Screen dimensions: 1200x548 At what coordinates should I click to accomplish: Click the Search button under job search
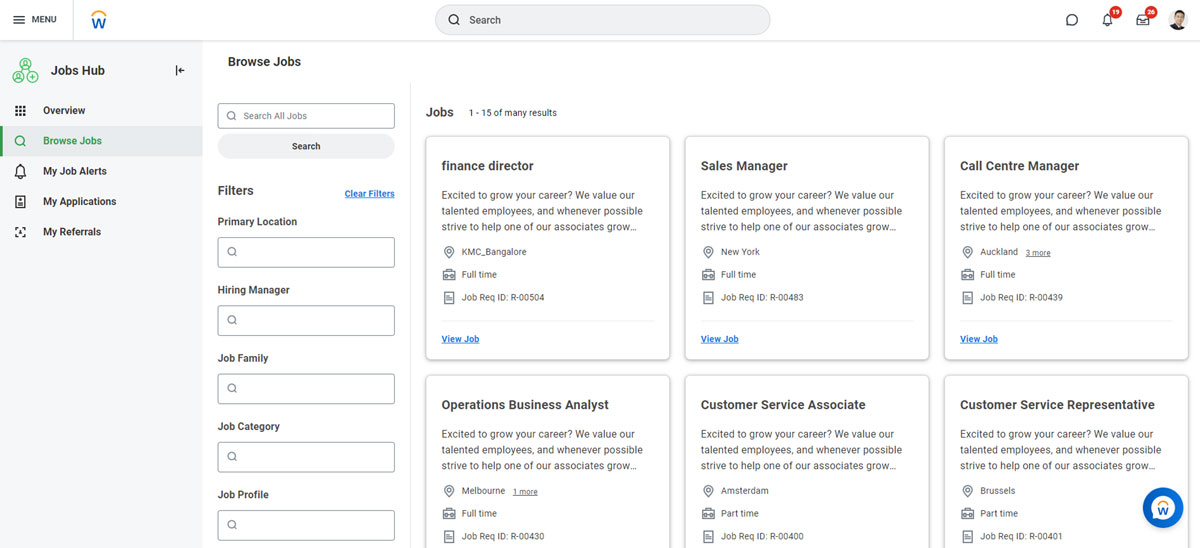pos(306,146)
